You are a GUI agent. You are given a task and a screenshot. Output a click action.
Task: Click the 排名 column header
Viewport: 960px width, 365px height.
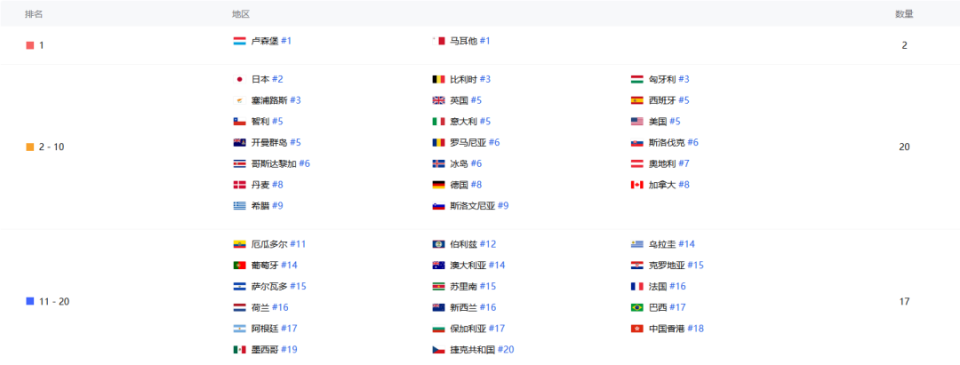34,14
